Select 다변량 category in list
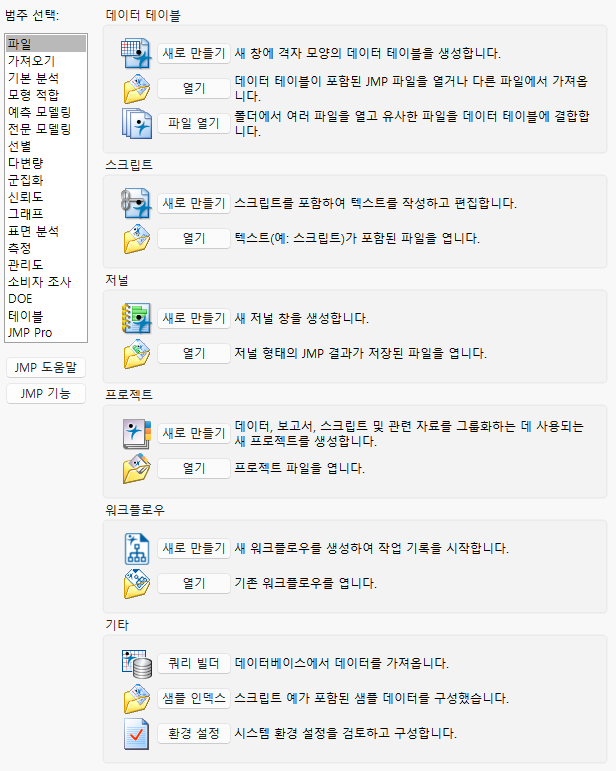Image resolution: width=616 pixels, height=771 pixels. [46, 163]
